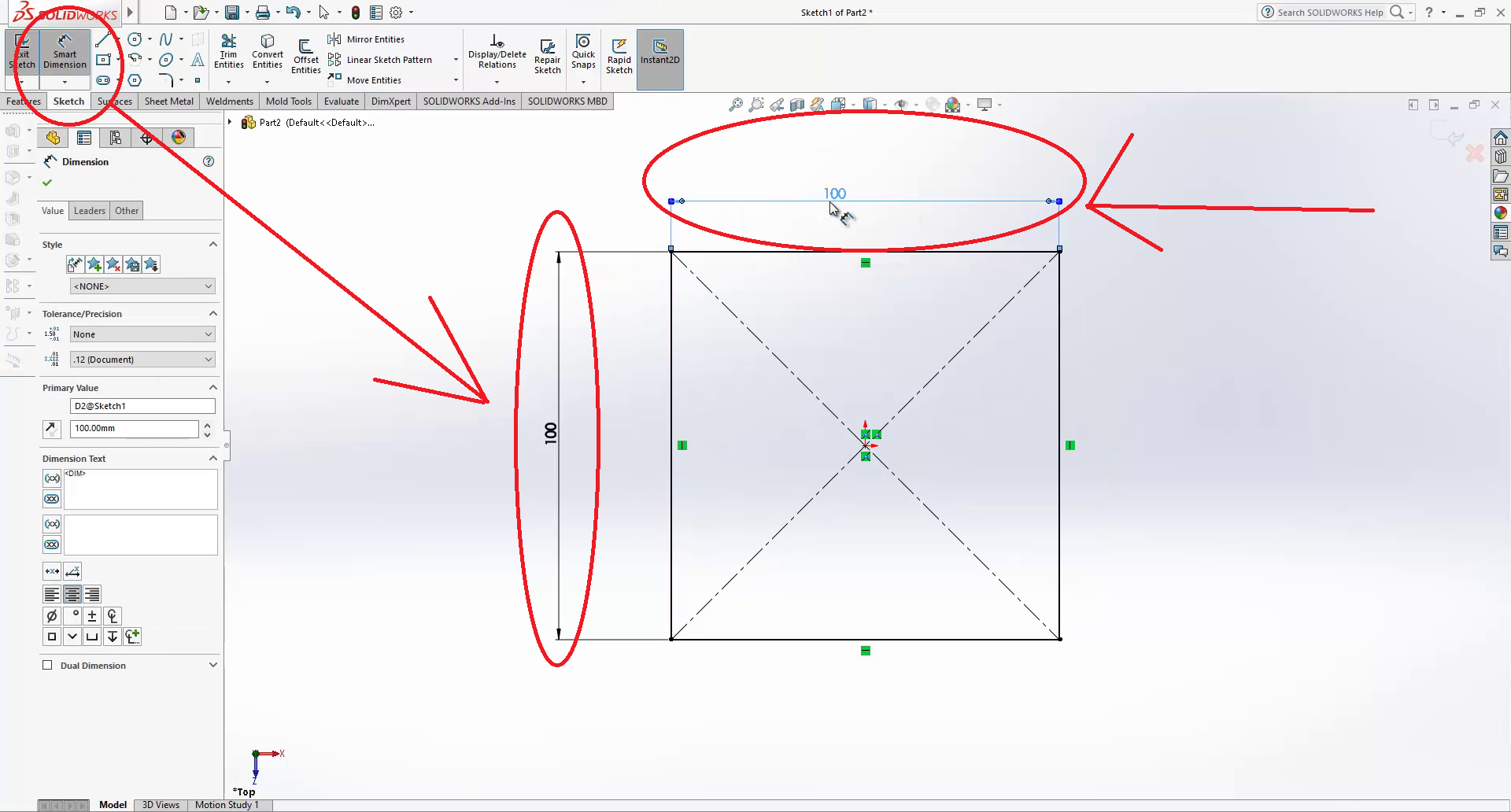Viewport: 1511px width, 812px height.
Task: Enable the Dual Dimension checkbox
Action: pyautogui.click(x=48, y=665)
